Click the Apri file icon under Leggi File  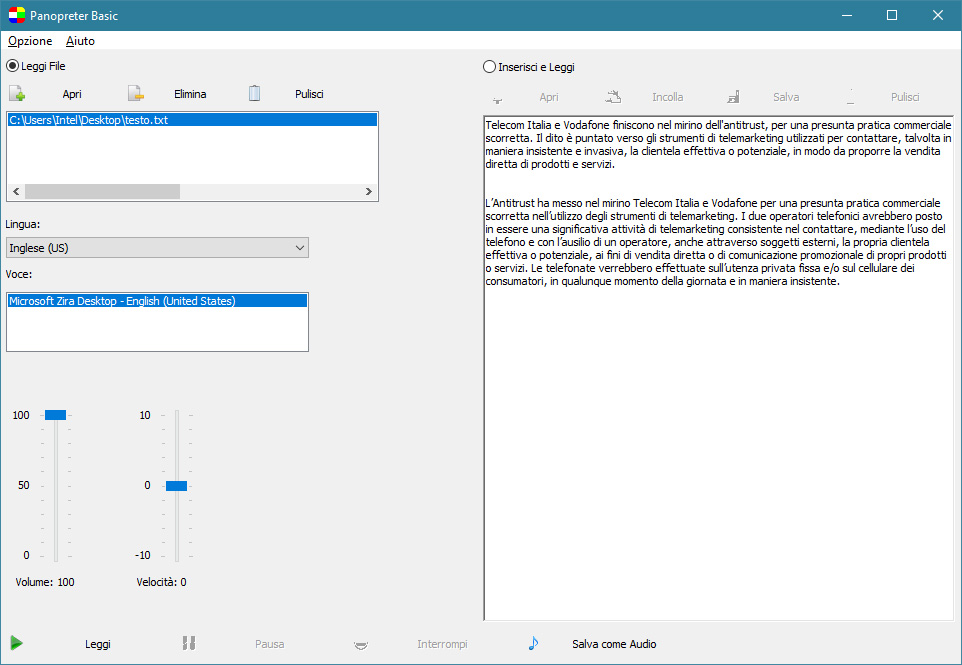coord(17,94)
